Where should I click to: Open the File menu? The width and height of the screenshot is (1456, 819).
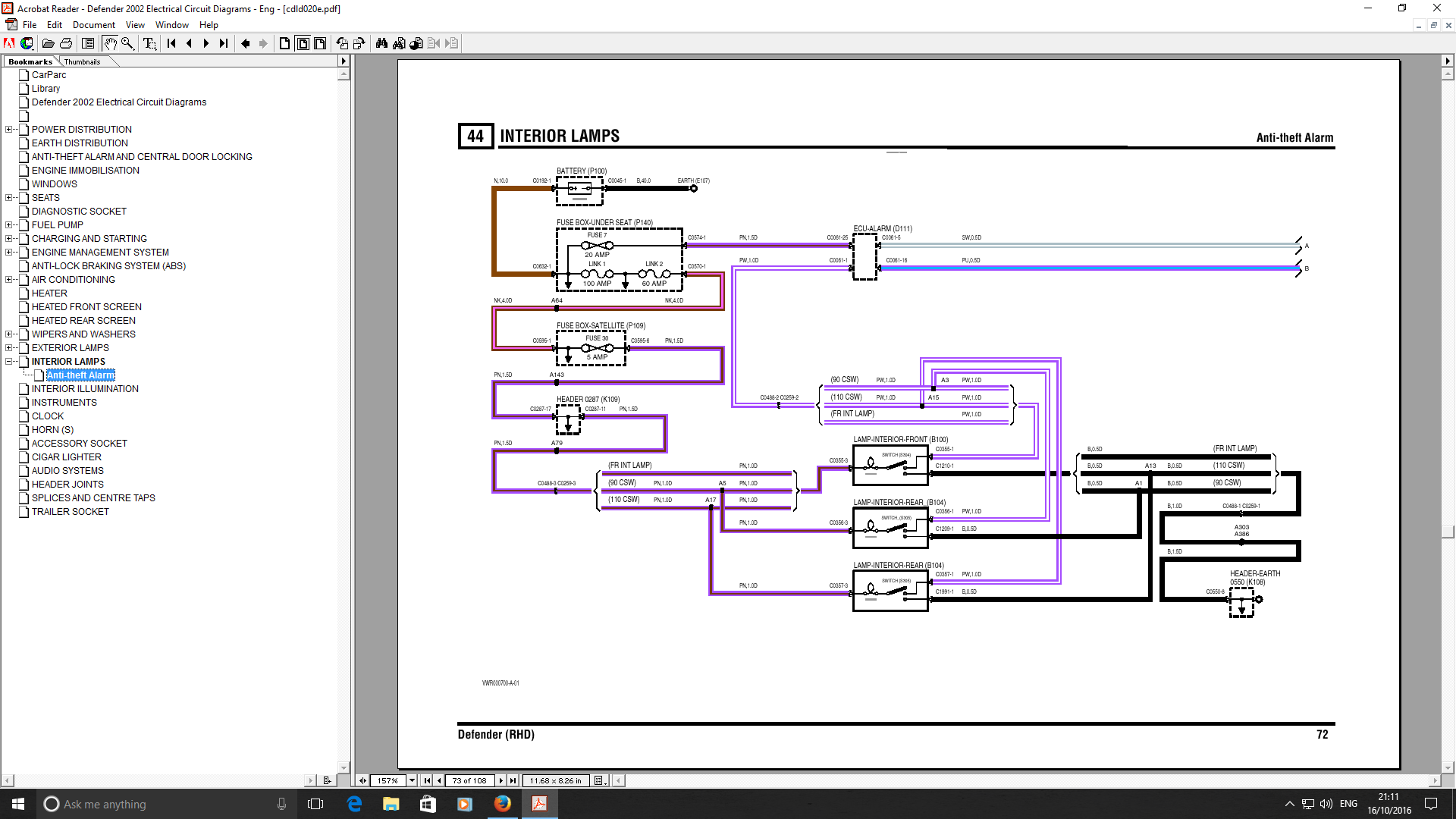click(x=30, y=25)
